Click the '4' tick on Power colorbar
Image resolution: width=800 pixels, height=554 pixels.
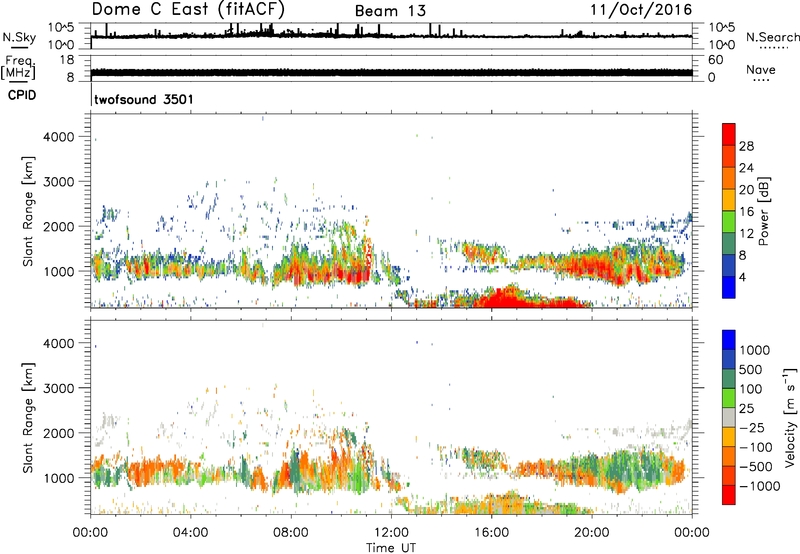[x=742, y=277]
